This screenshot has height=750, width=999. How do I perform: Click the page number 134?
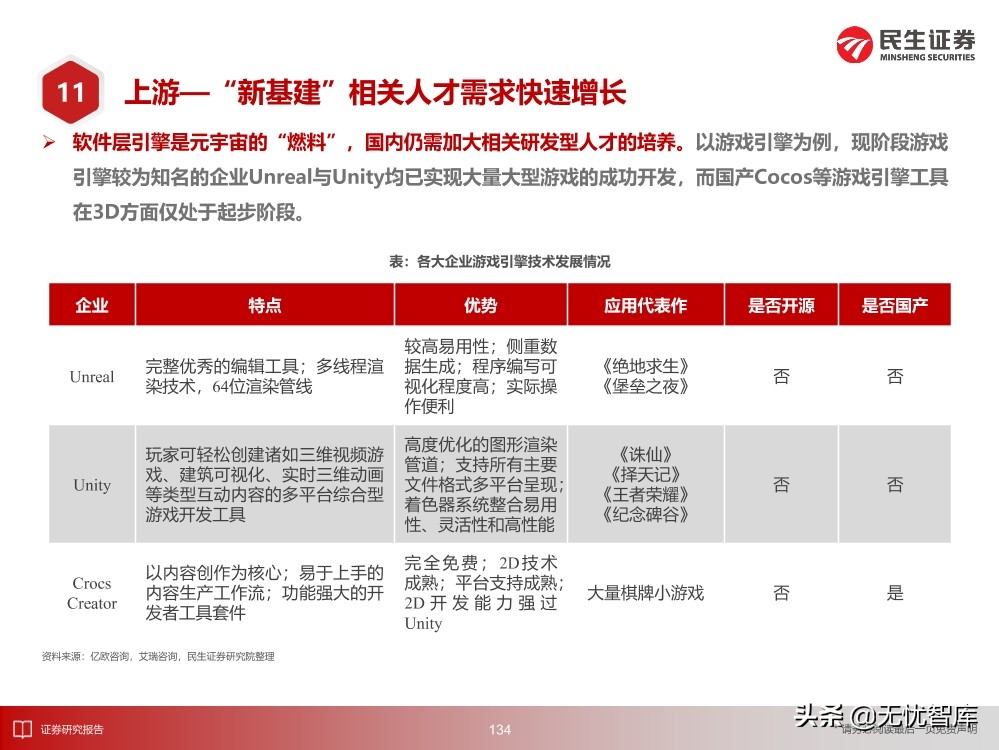[x=500, y=730]
